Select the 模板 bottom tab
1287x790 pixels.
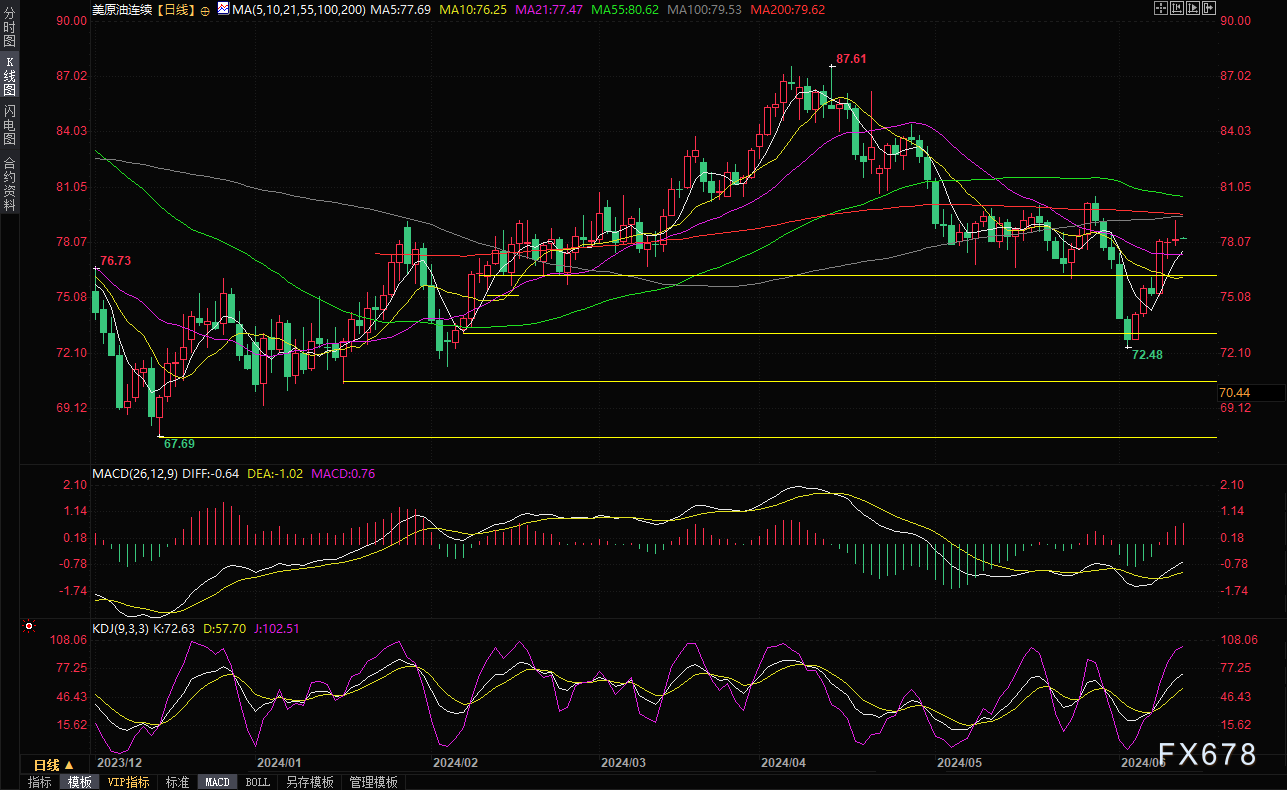(79, 782)
